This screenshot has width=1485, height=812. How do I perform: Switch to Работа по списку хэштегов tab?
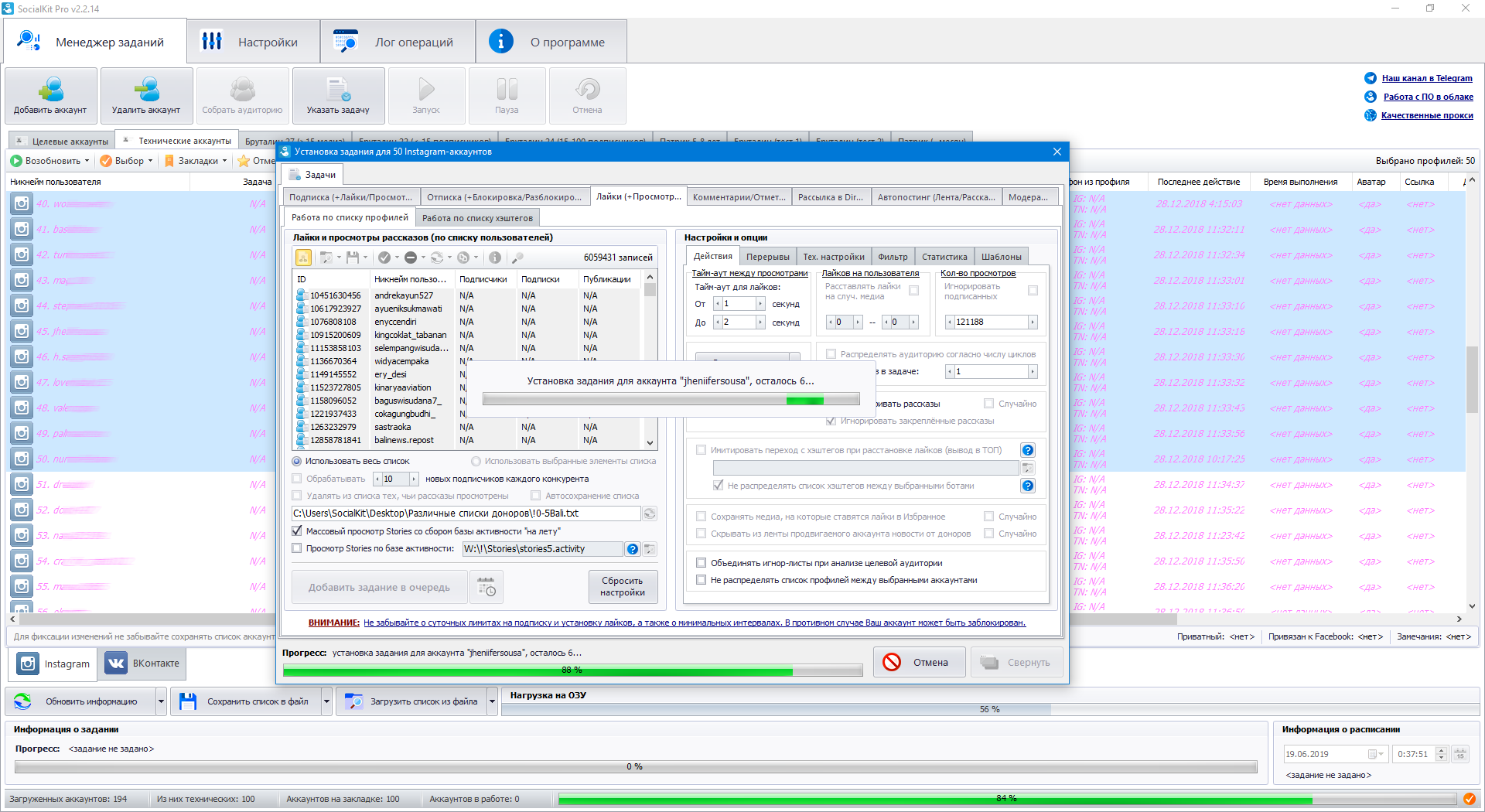[x=477, y=218]
